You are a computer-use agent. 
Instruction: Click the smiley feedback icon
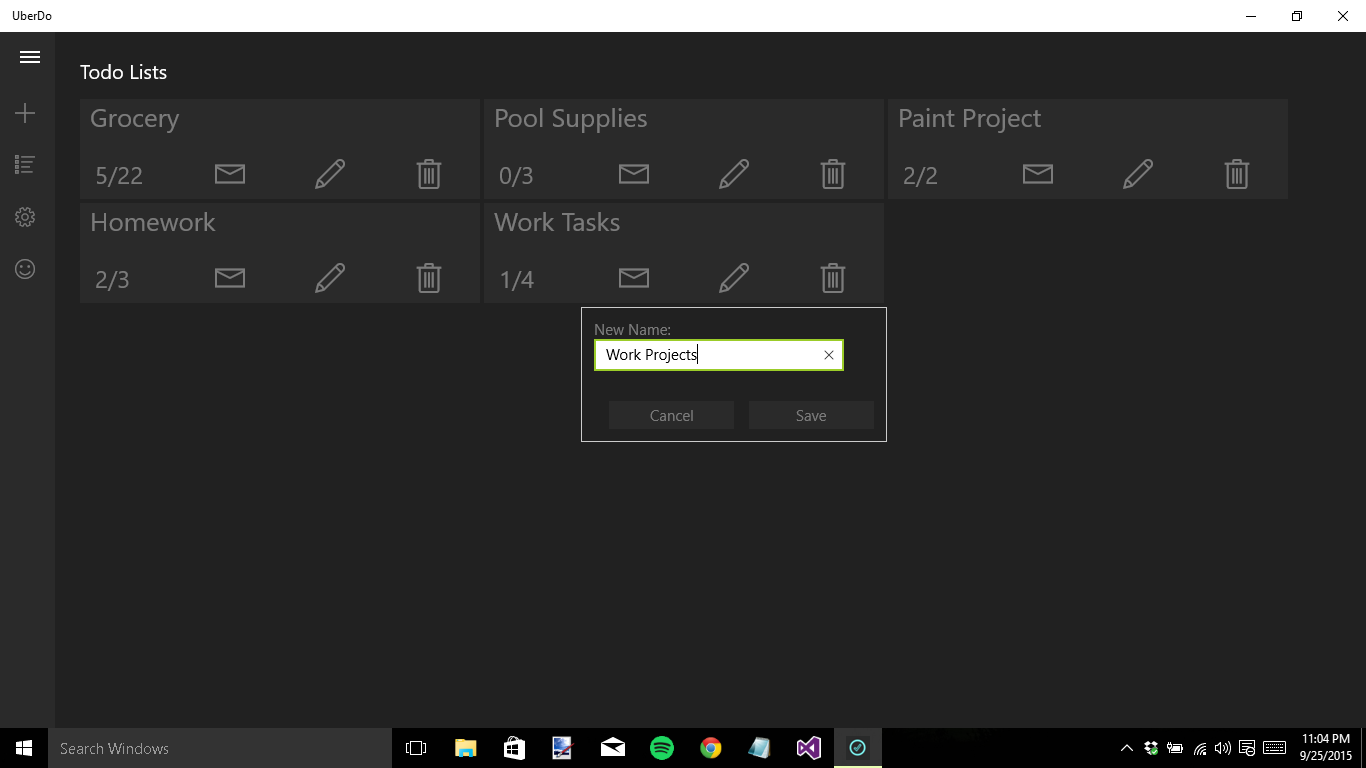(x=25, y=269)
